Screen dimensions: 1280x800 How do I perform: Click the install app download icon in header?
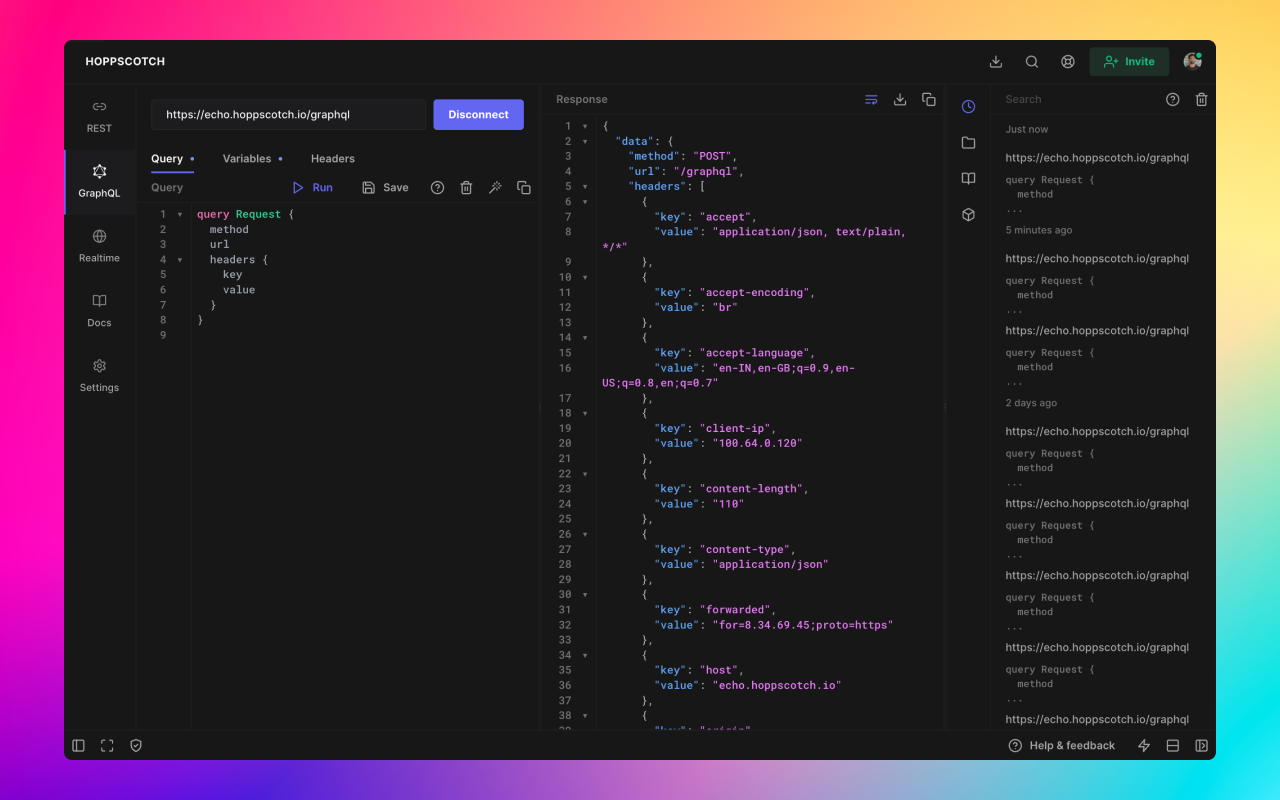click(x=996, y=62)
